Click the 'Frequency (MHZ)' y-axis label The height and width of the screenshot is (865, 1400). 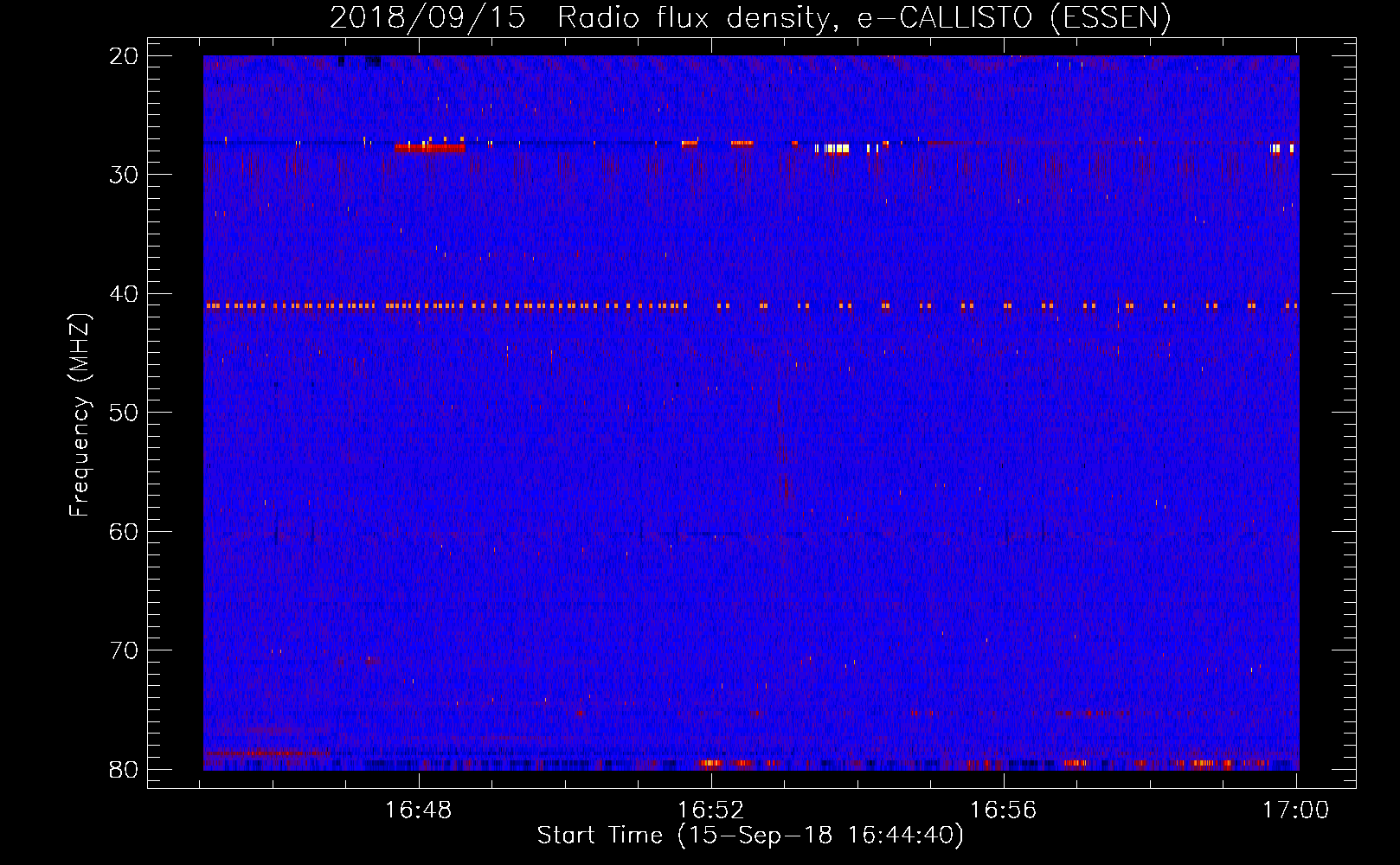point(80,415)
